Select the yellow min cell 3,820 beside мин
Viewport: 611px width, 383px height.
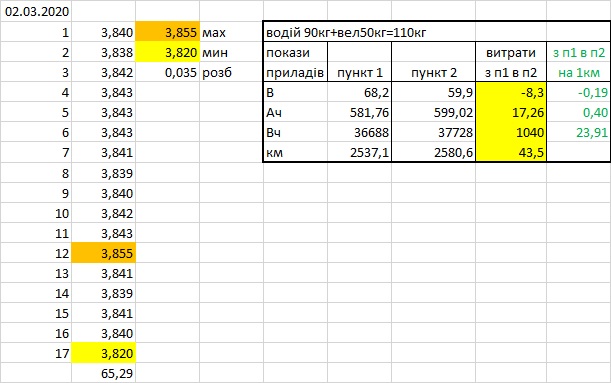click(168, 52)
